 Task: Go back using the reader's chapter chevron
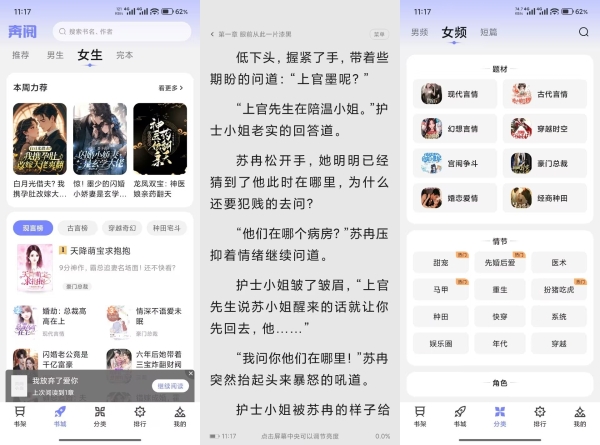click(212, 34)
